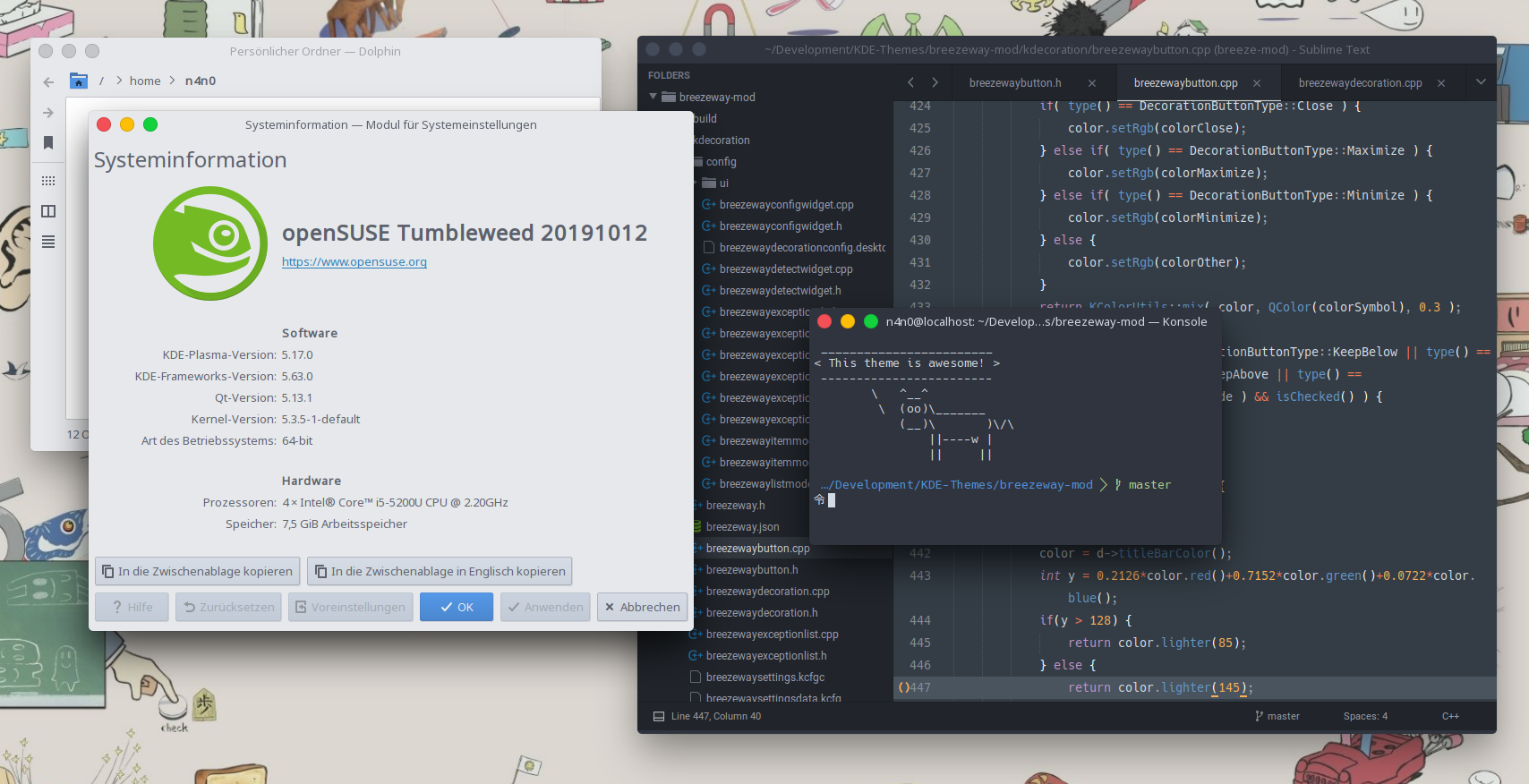The image size is (1529, 784).
Task: Collapse the breezeway-mod folder tree
Action: pyautogui.click(x=653, y=97)
